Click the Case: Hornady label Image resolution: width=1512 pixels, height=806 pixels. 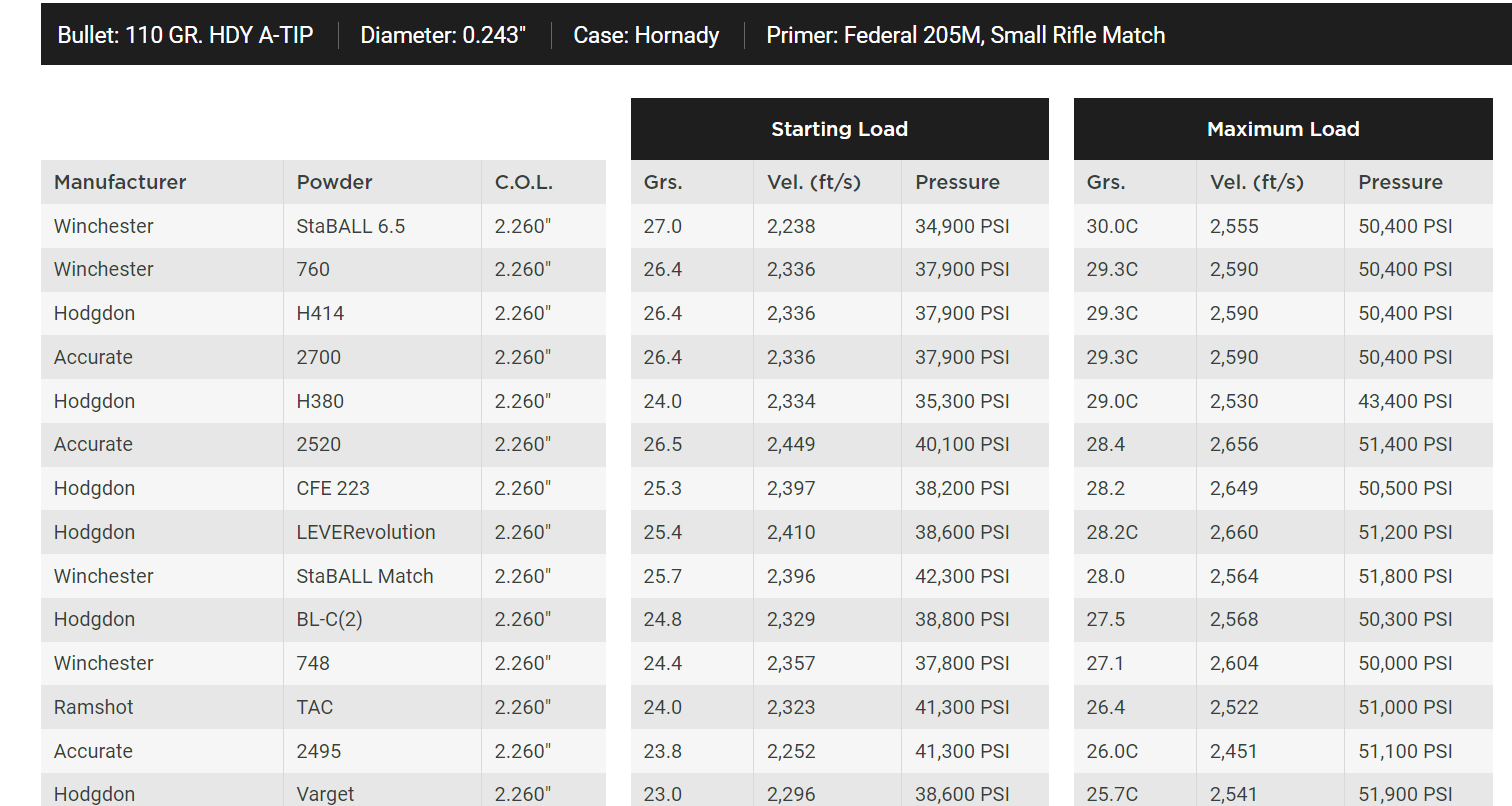646,35
